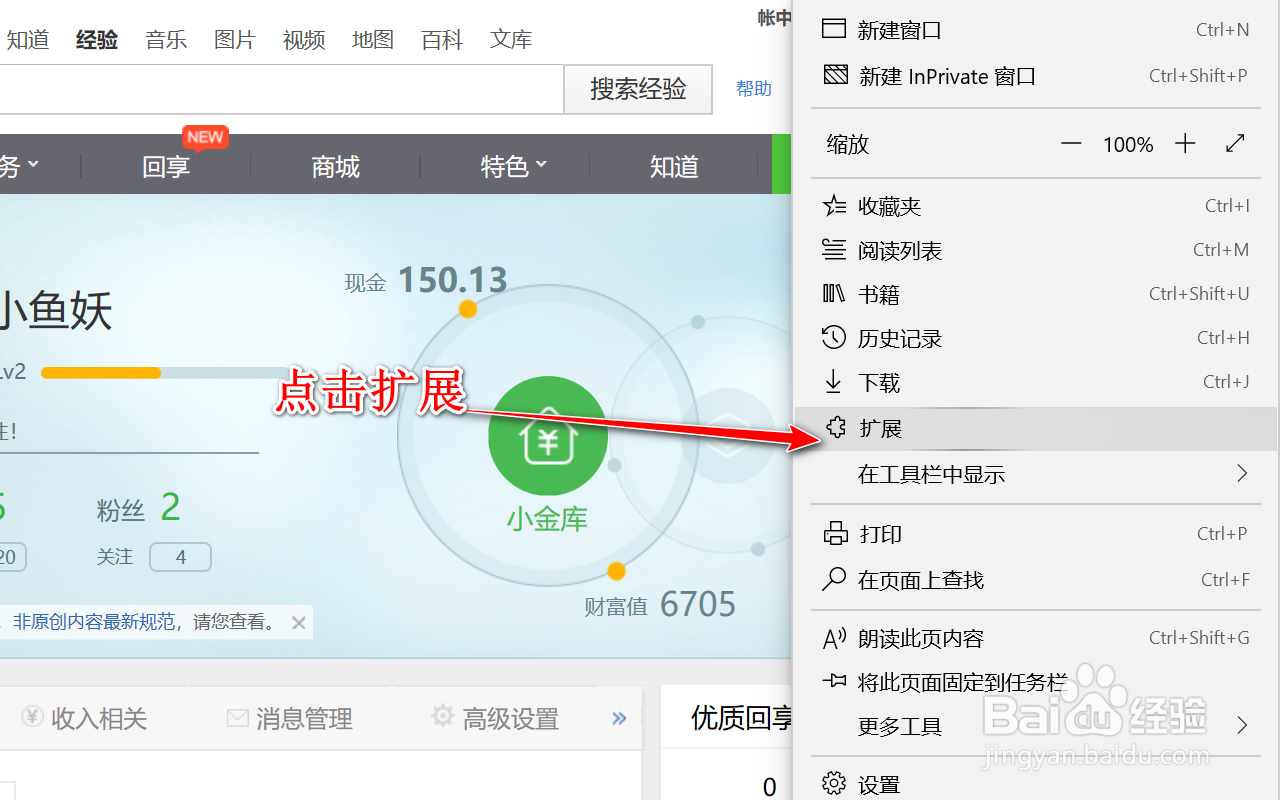The width and height of the screenshot is (1280, 800).
Task: Click the Settings gear icon in menu
Action: (834, 784)
